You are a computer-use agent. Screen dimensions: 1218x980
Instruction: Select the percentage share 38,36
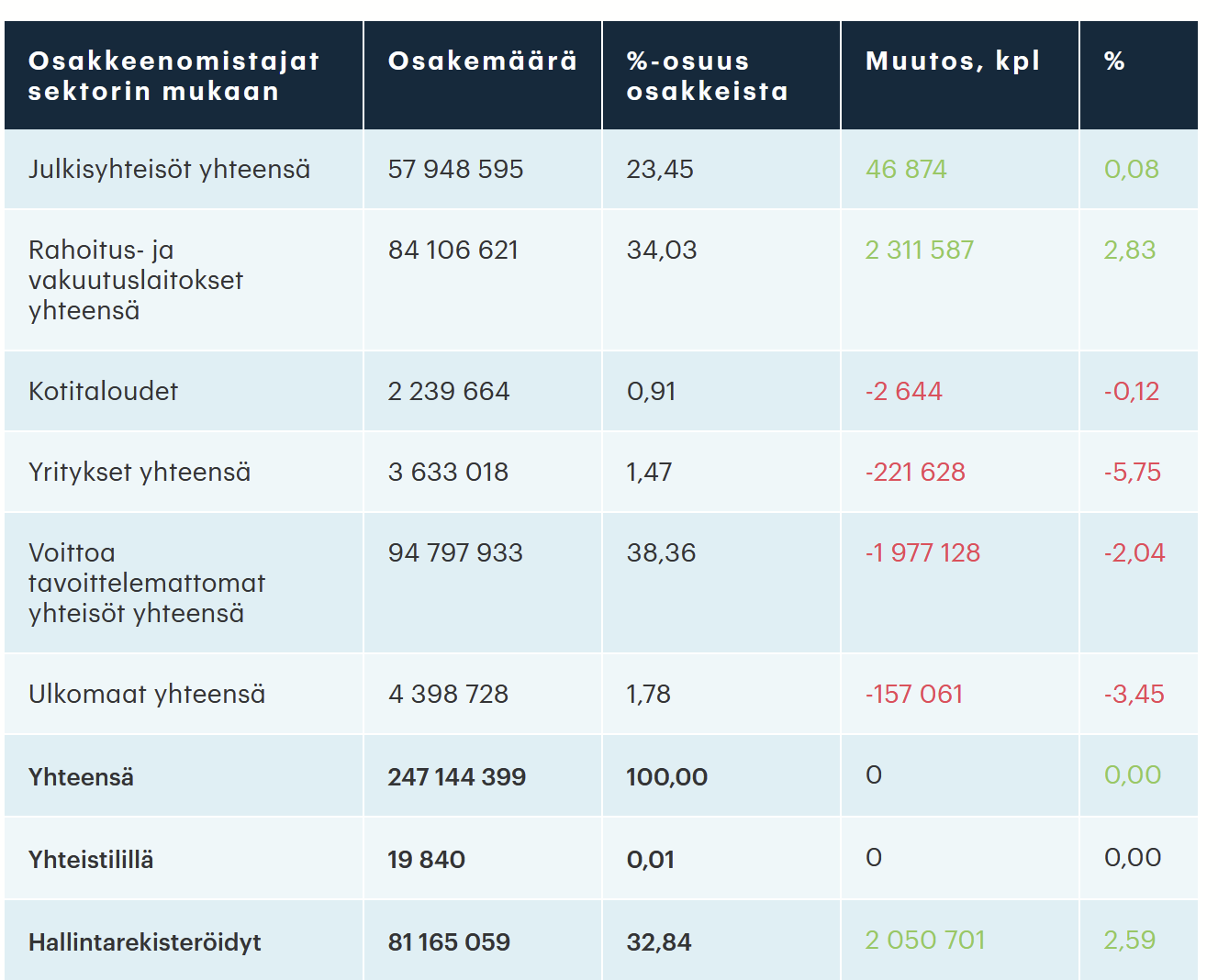click(661, 553)
